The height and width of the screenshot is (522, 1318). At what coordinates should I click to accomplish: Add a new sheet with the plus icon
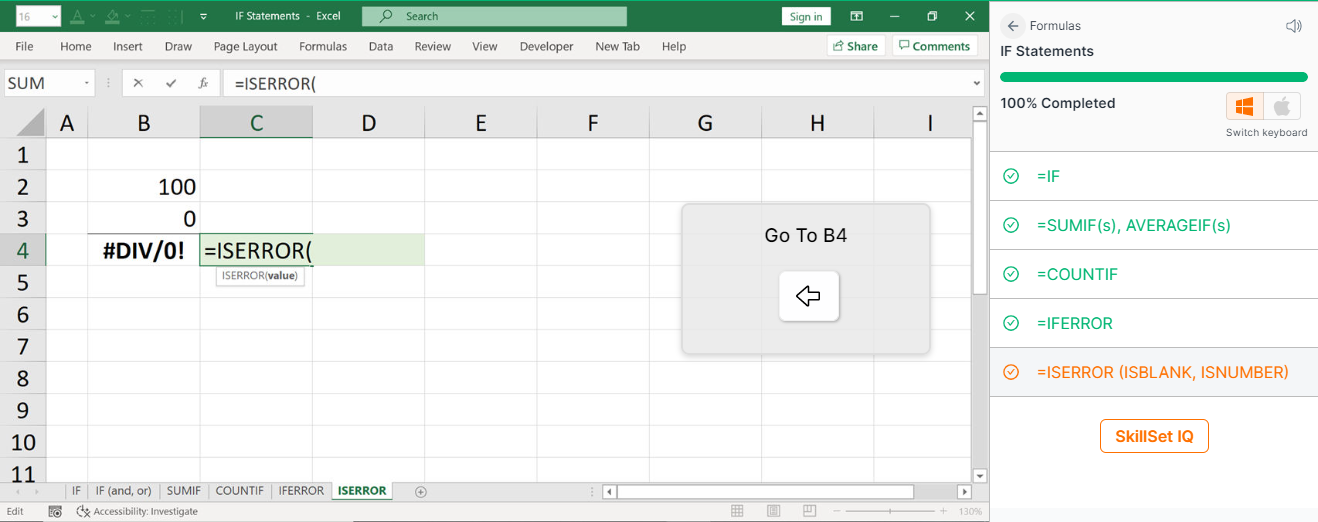tap(420, 491)
